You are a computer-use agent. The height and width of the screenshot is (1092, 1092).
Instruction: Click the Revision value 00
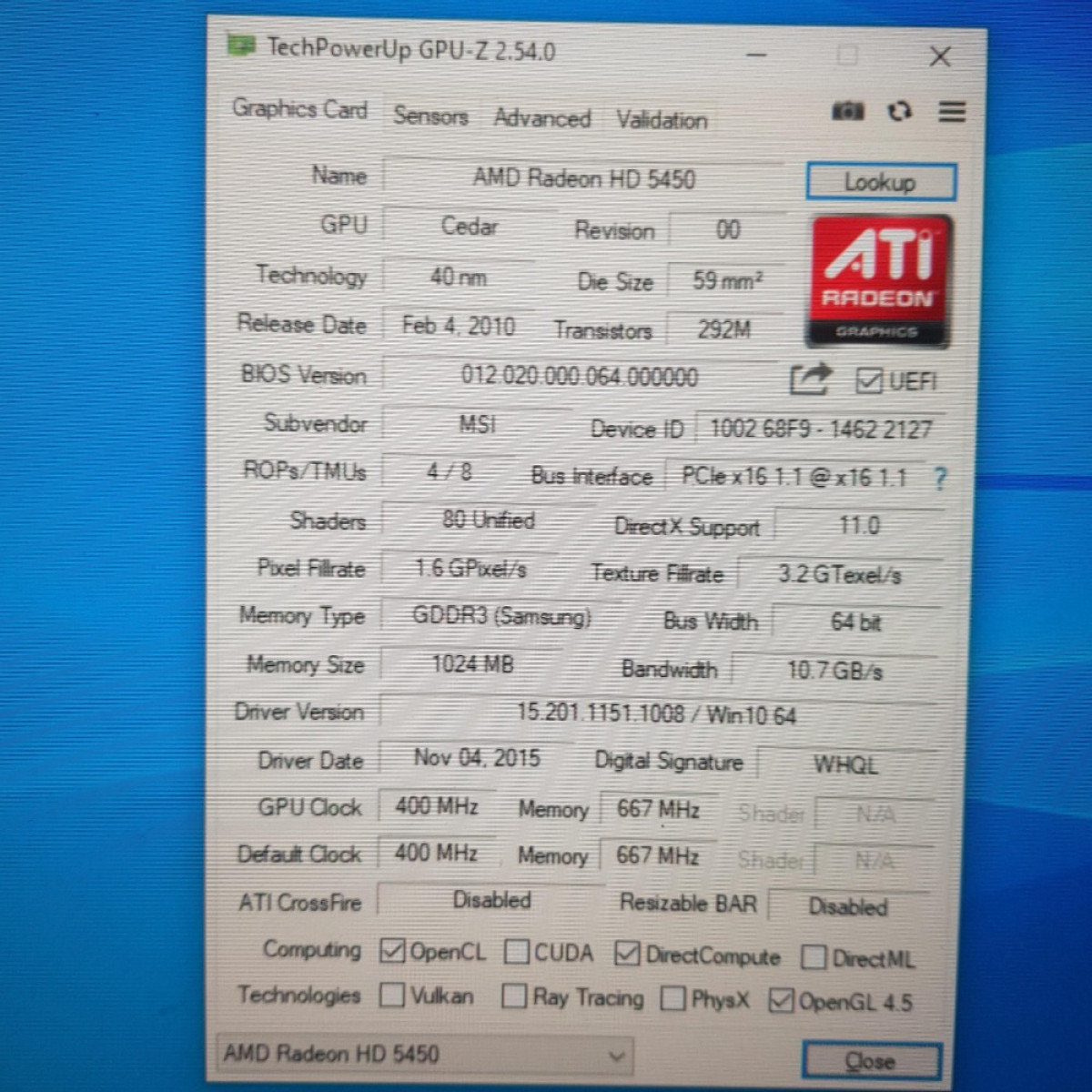pos(727,230)
